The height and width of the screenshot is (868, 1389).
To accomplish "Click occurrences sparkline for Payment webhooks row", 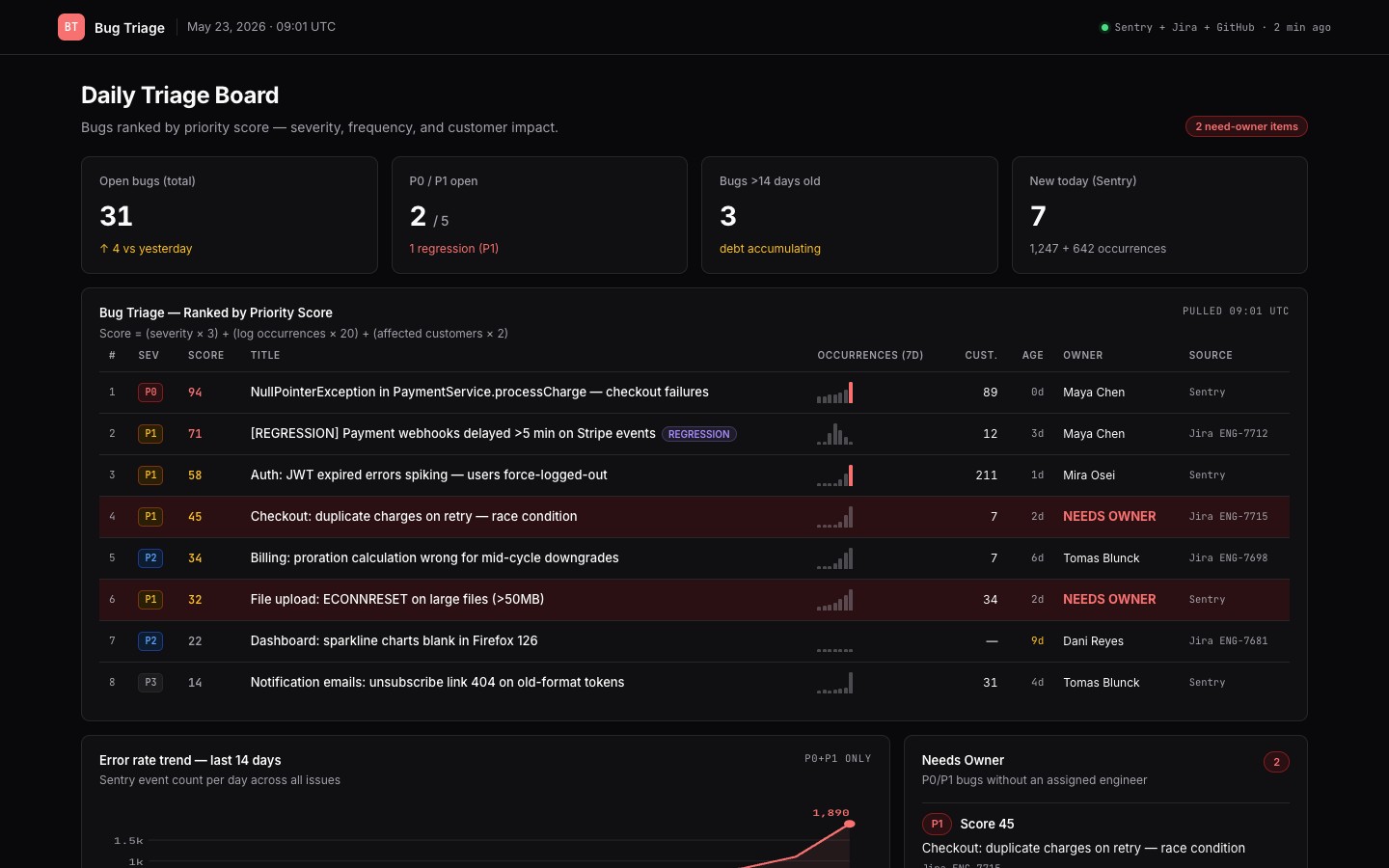I will [835, 434].
